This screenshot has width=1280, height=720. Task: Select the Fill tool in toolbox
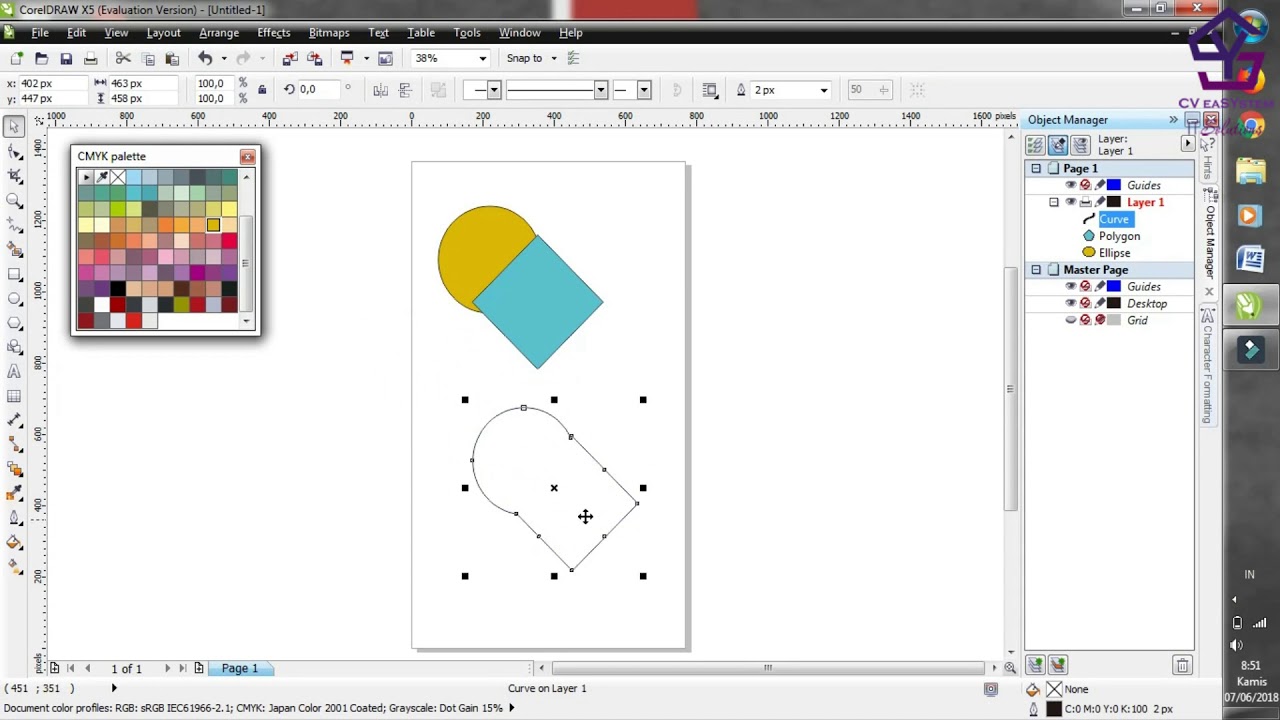14,543
